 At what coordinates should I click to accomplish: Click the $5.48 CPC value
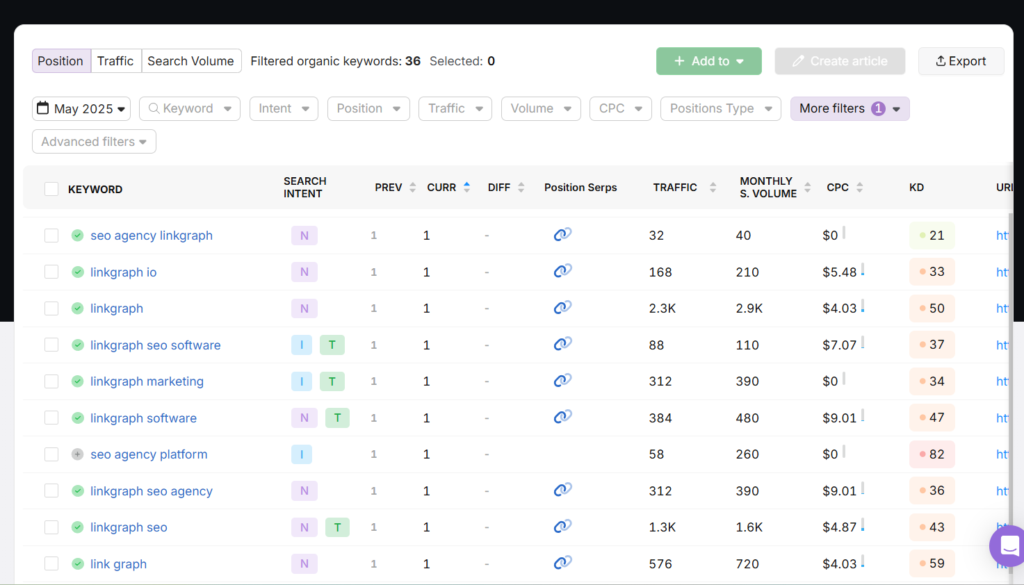tap(839, 272)
